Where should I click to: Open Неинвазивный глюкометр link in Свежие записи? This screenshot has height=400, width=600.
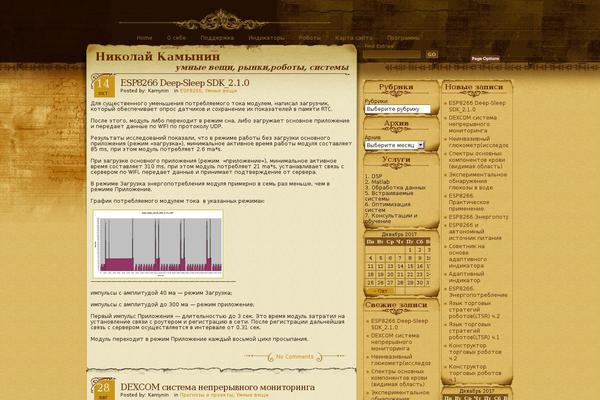coord(401,360)
